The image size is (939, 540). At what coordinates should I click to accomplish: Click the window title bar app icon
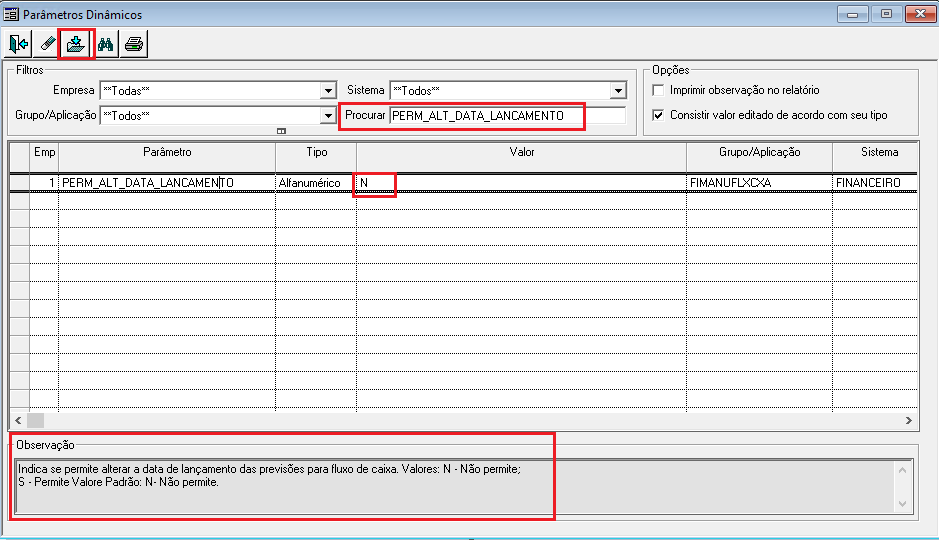pyautogui.click(x=11, y=14)
